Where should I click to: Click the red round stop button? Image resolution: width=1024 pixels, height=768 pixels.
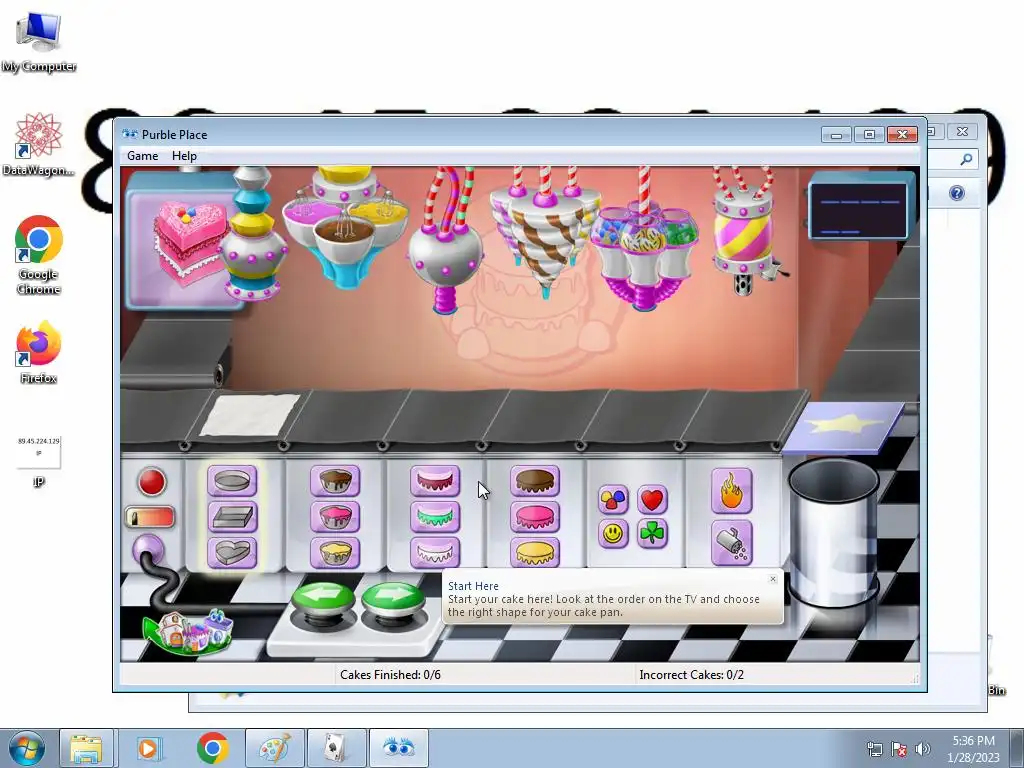coord(152,482)
